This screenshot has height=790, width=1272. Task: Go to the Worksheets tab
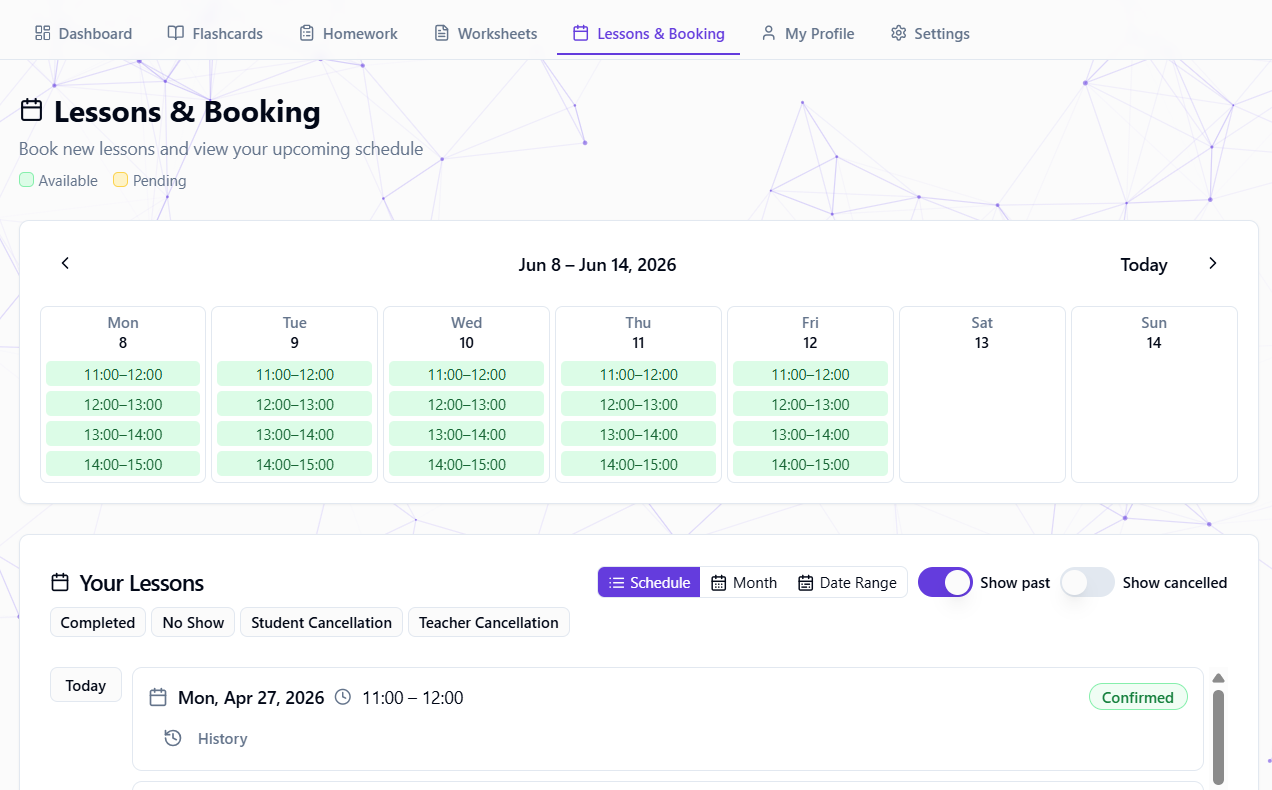point(486,33)
